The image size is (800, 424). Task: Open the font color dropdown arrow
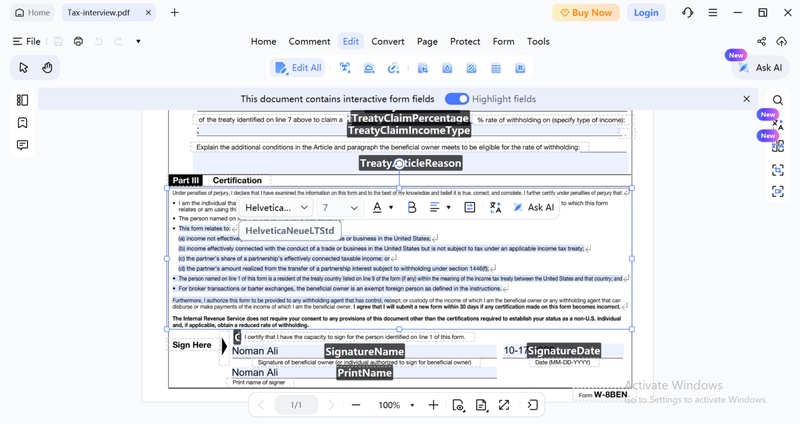tap(391, 208)
